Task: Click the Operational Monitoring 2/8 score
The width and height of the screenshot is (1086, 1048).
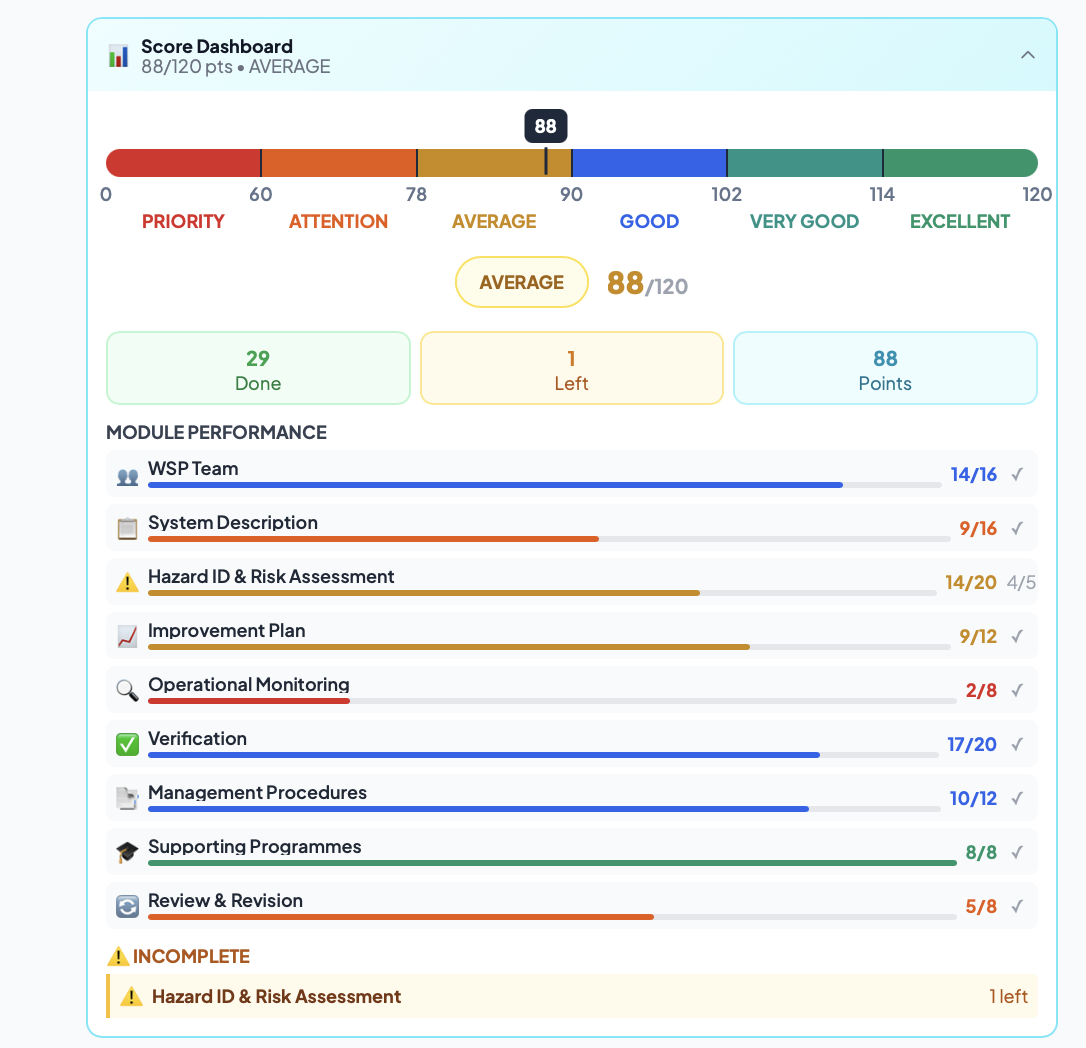Action: [981, 691]
